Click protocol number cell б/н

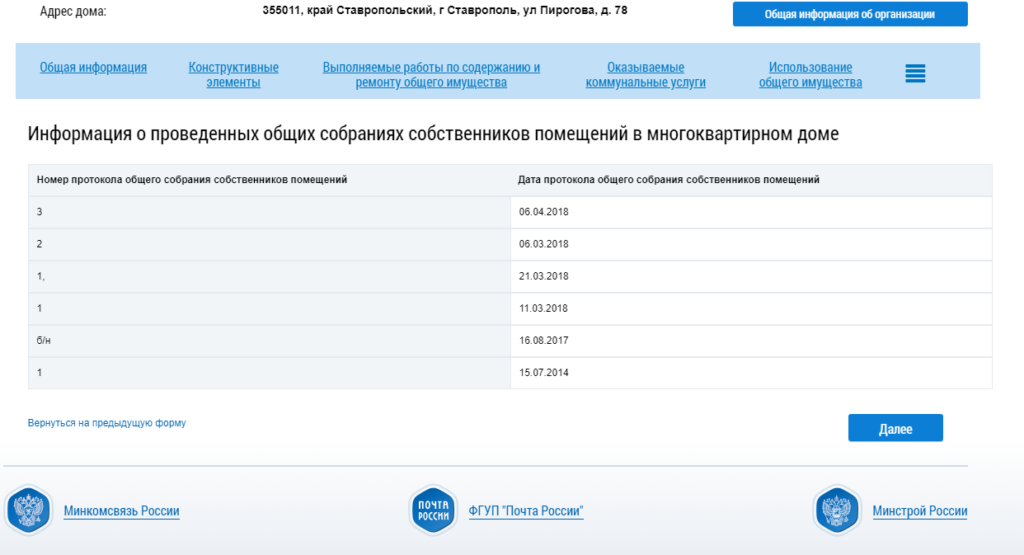click(x=269, y=340)
